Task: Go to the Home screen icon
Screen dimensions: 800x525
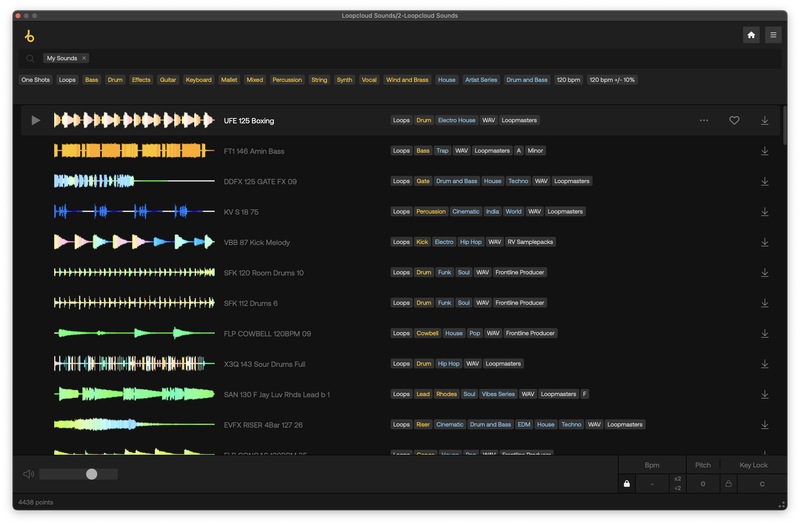Action: click(751, 35)
